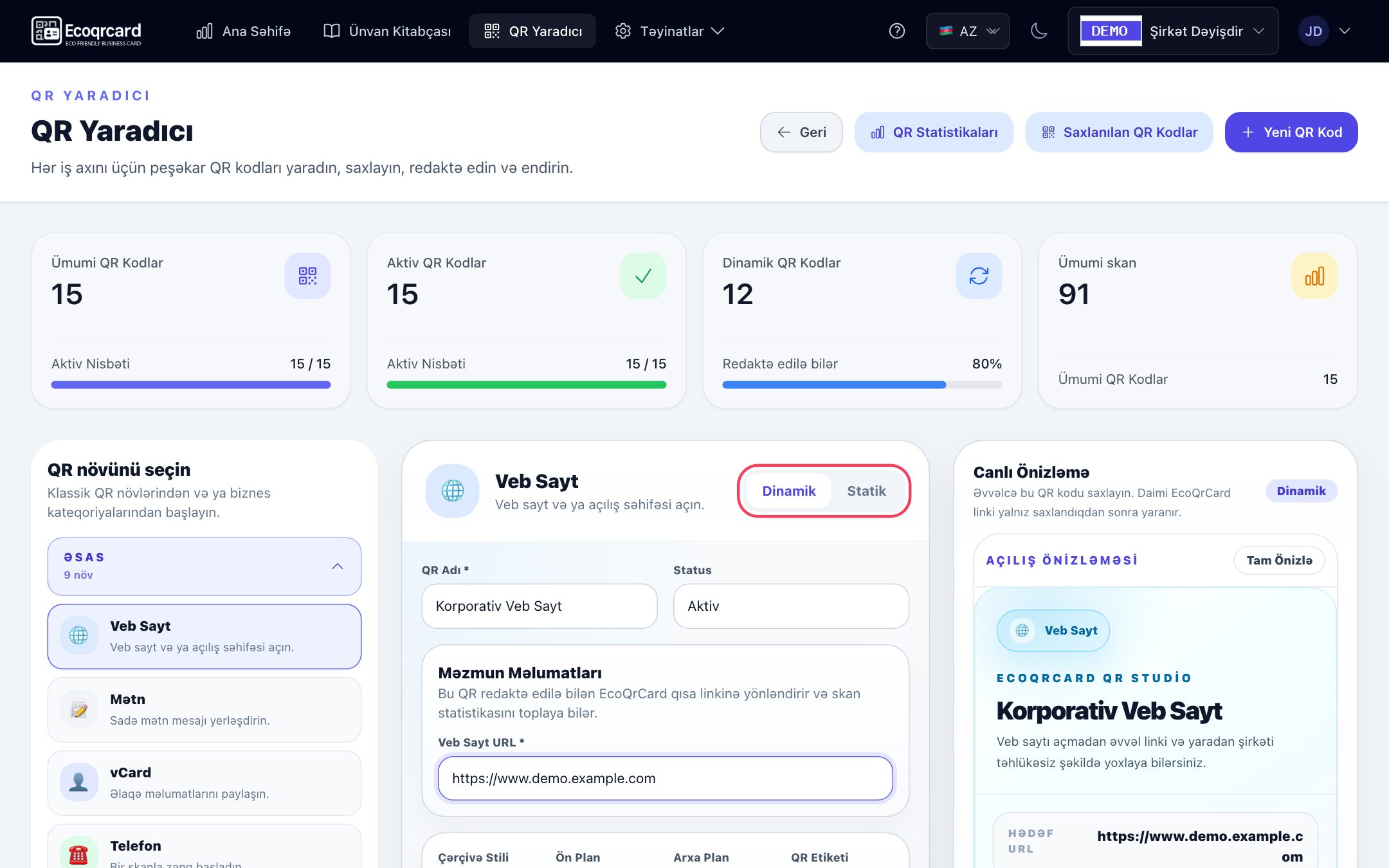Open the help question mark icon

[x=896, y=31]
